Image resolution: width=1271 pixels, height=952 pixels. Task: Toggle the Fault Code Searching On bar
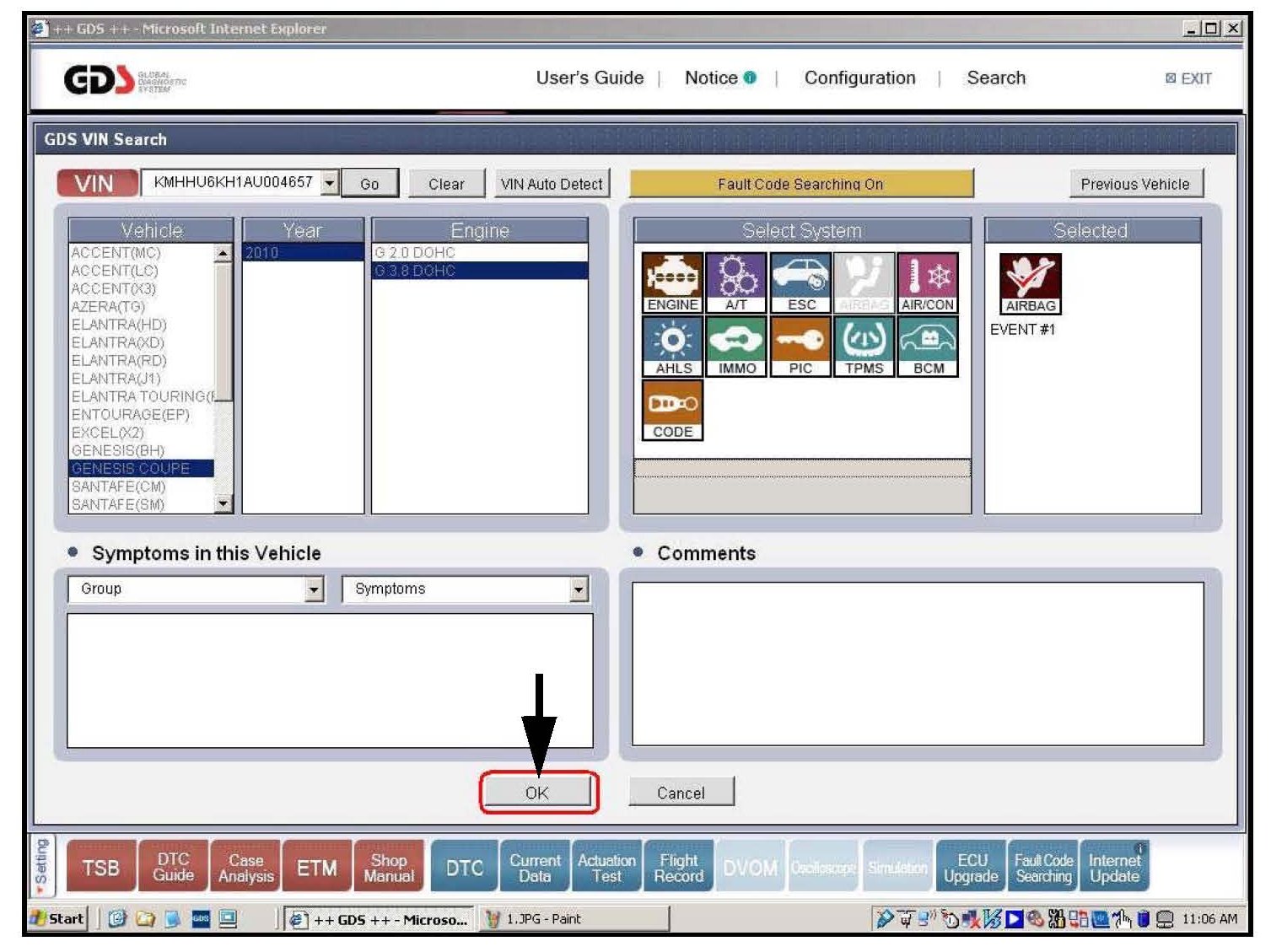point(800,184)
